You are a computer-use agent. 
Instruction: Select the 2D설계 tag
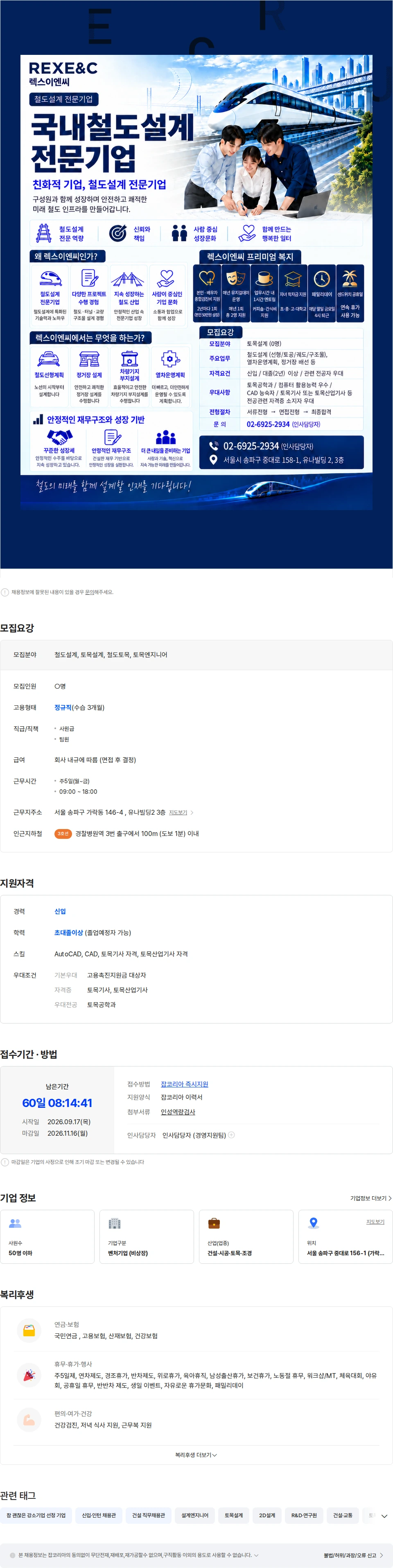pyautogui.click(x=267, y=1515)
